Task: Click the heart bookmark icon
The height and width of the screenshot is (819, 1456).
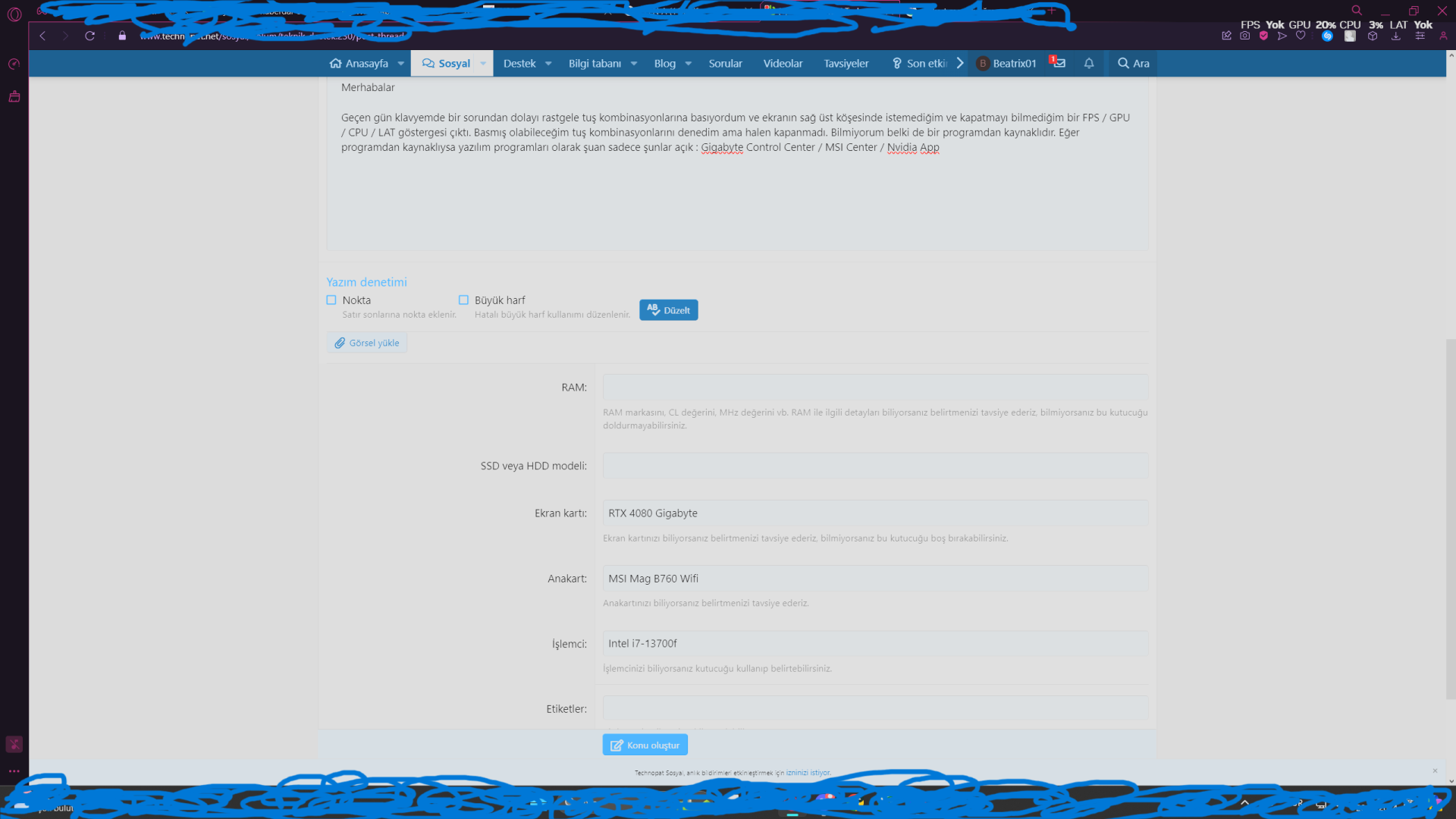Action: (x=1301, y=36)
